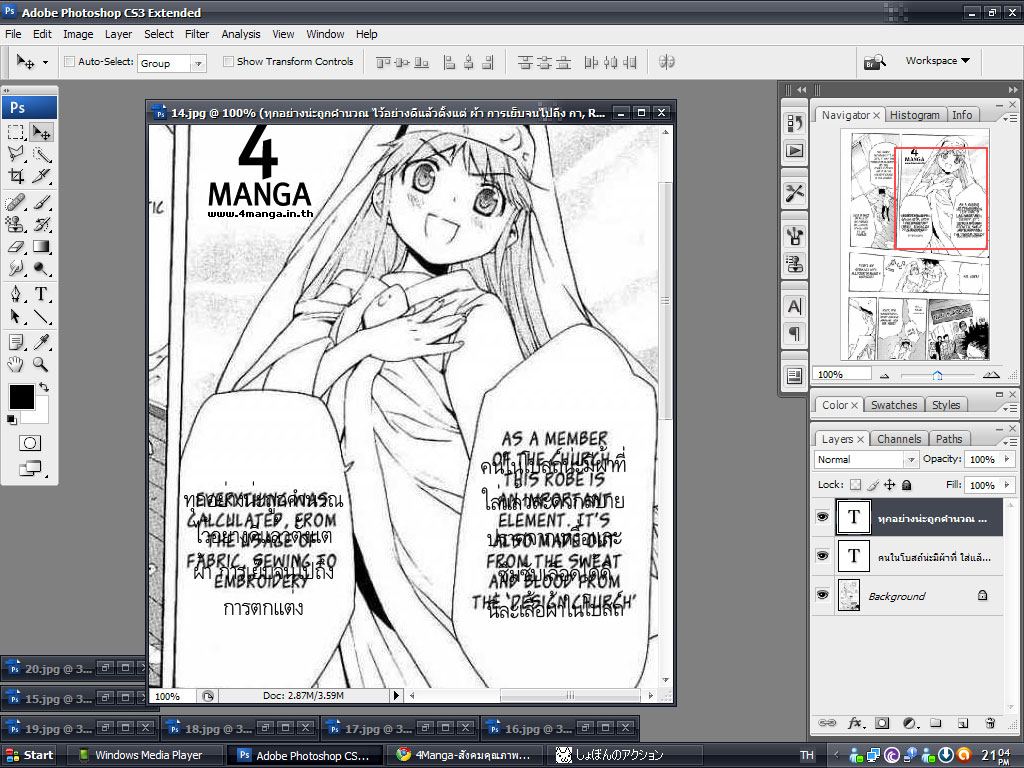Select the Path Selection tool
The image size is (1024, 768).
(16, 317)
